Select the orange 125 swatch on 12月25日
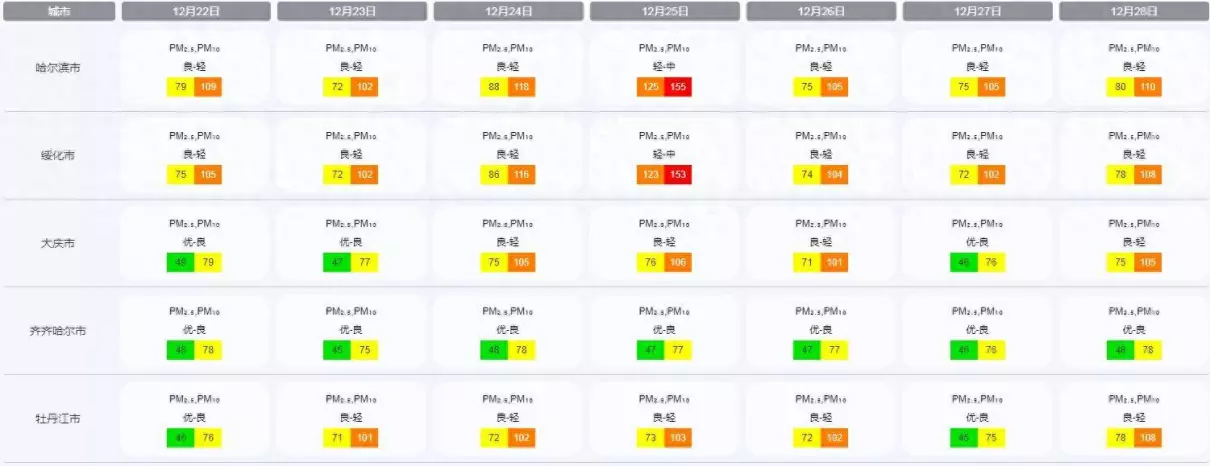 coord(651,87)
